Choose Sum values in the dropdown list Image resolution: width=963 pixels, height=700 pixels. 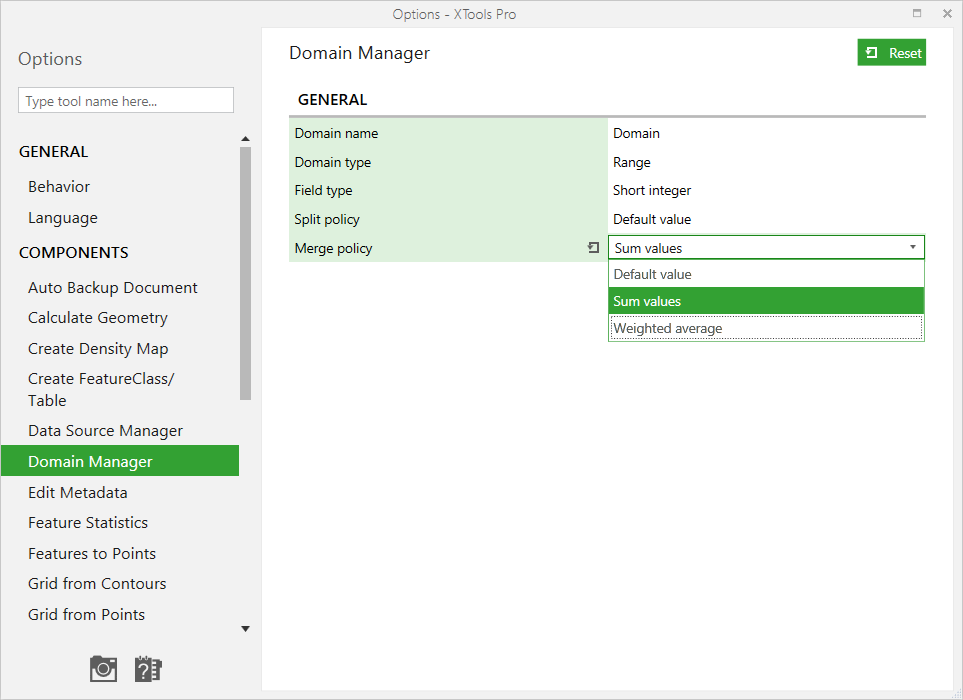[x=766, y=301]
